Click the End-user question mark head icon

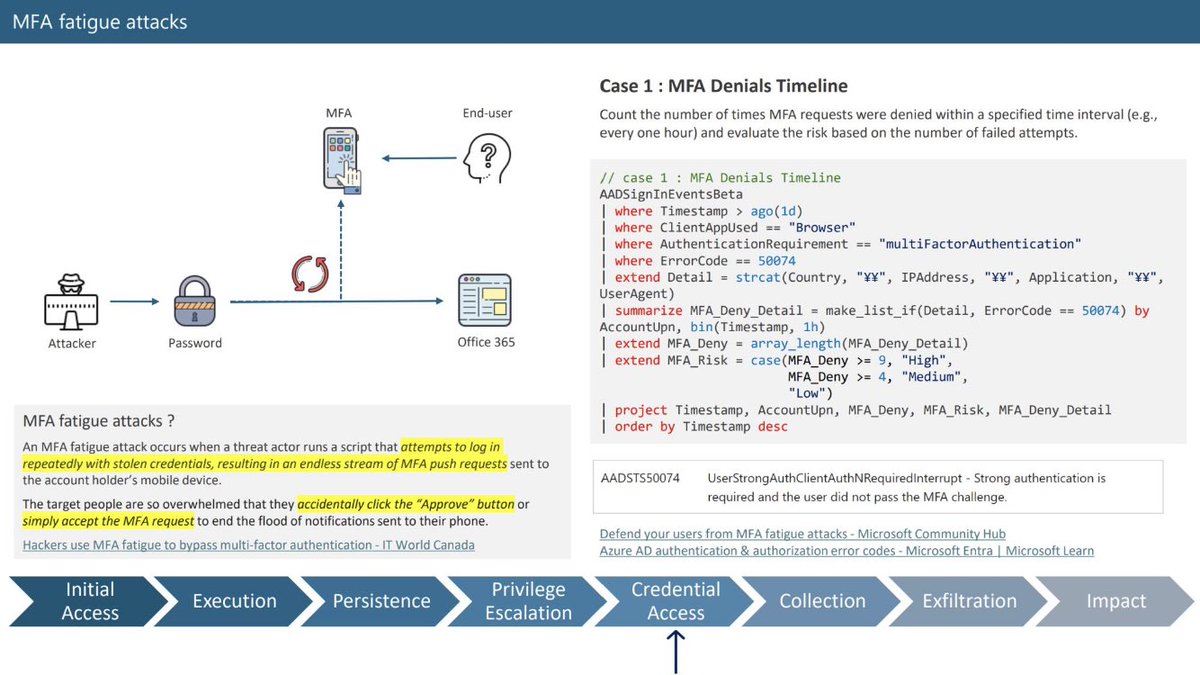tap(488, 158)
